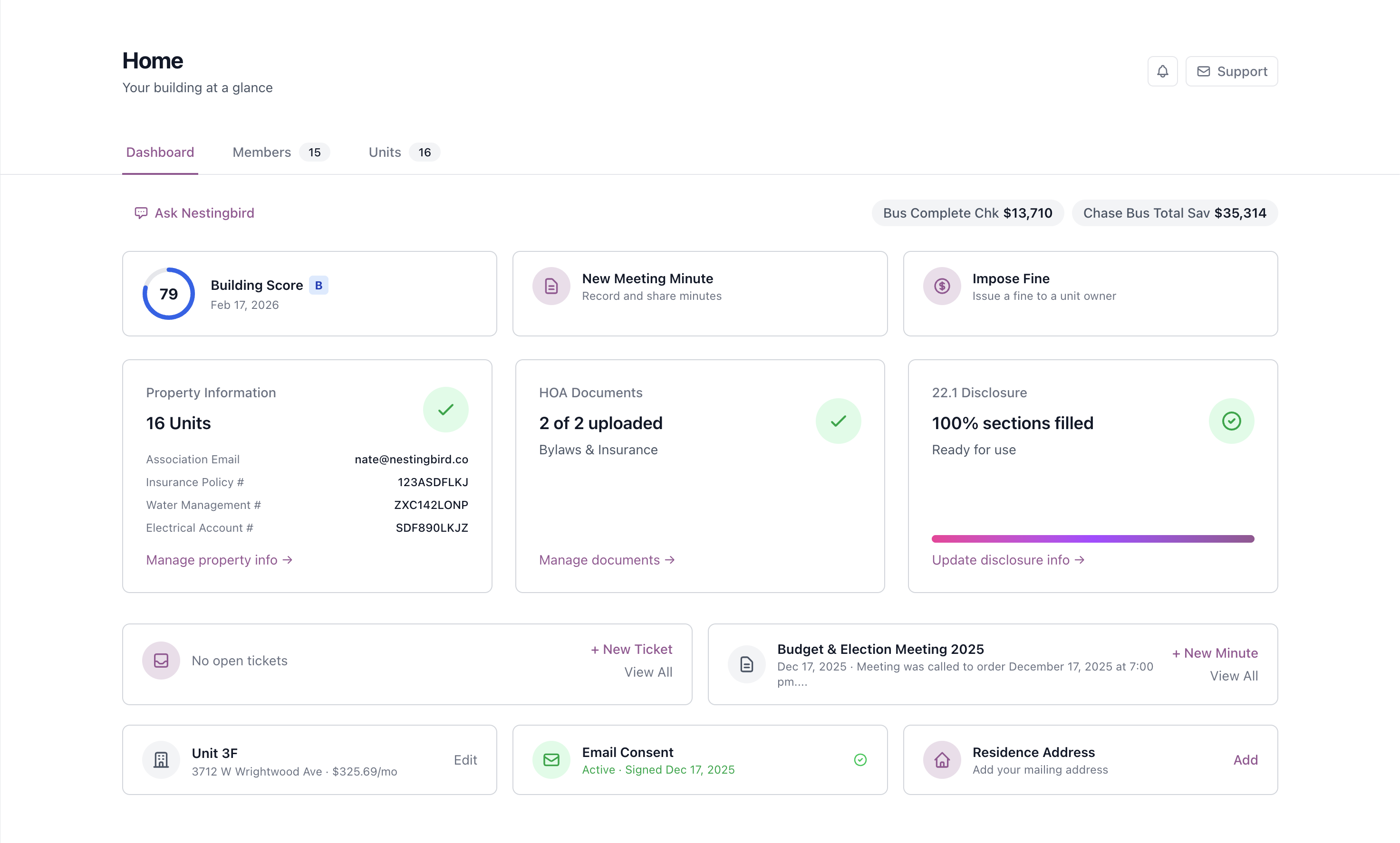Click the notification bell icon
The height and width of the screenshot is (843, 1400).
tap(1162, 71)
